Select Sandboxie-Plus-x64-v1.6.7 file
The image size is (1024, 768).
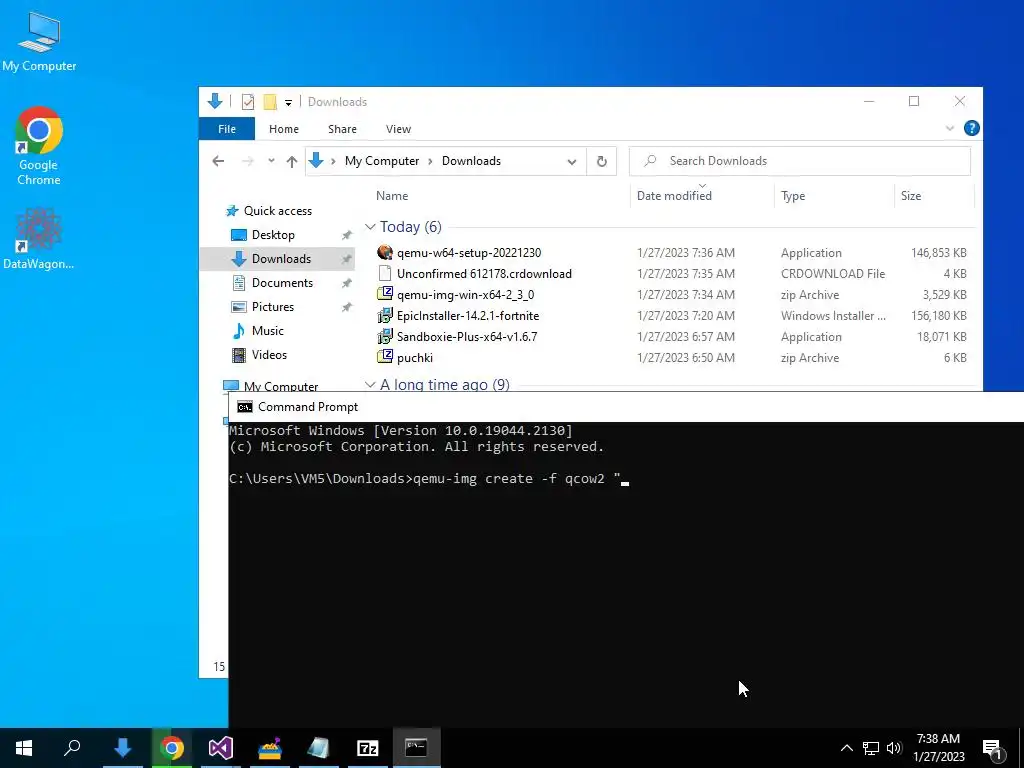click(x=467, y=336)
